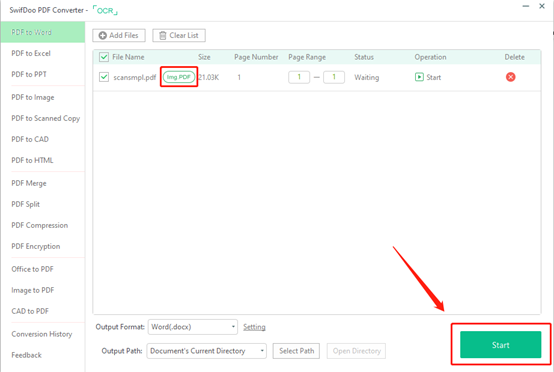This screenshot has height=372, width=554.
Task: Click the page range start field
Action: coord(299,77)
